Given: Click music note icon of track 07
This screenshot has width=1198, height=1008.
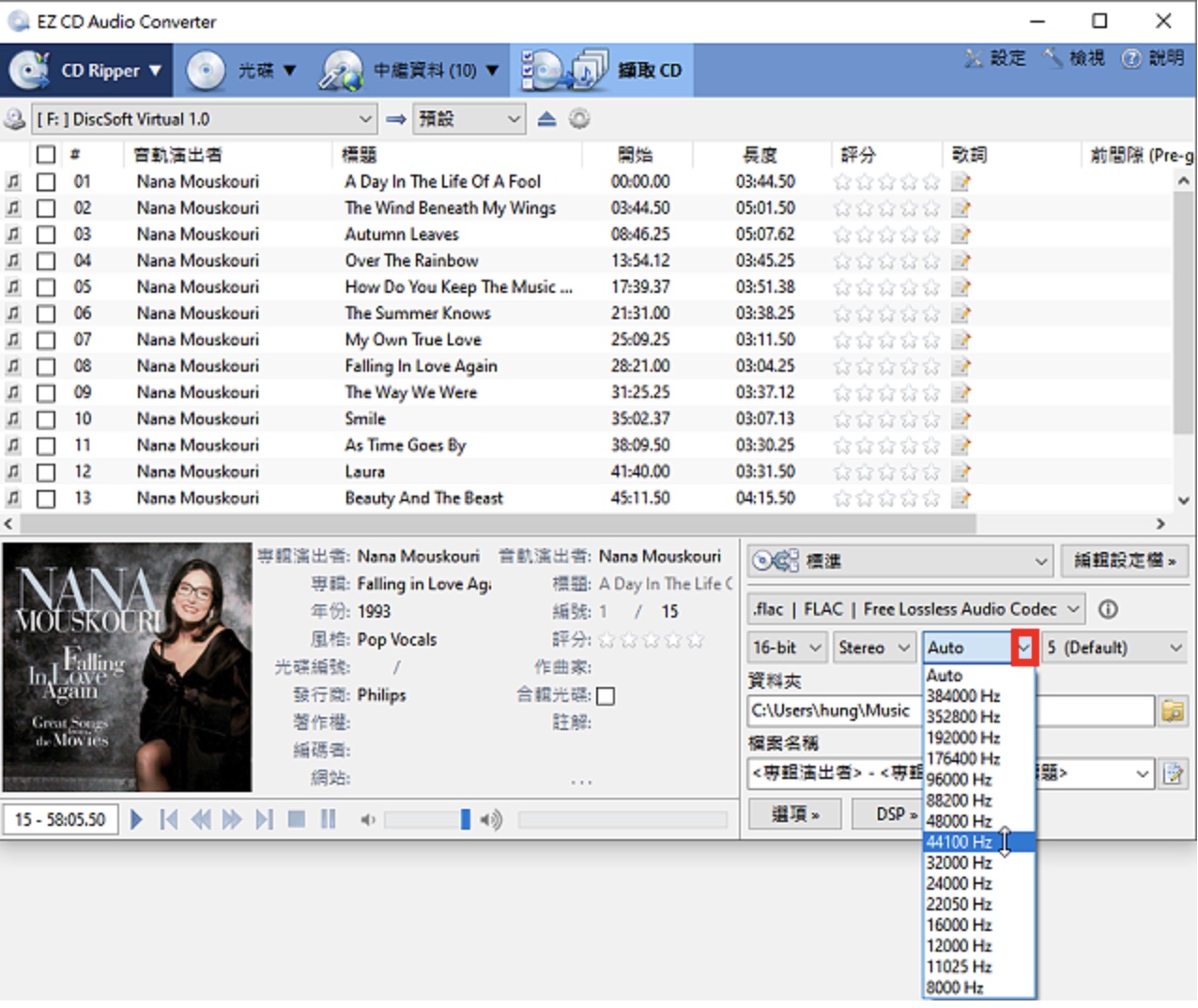Looking at the screenshot, I should coord(13,340).
